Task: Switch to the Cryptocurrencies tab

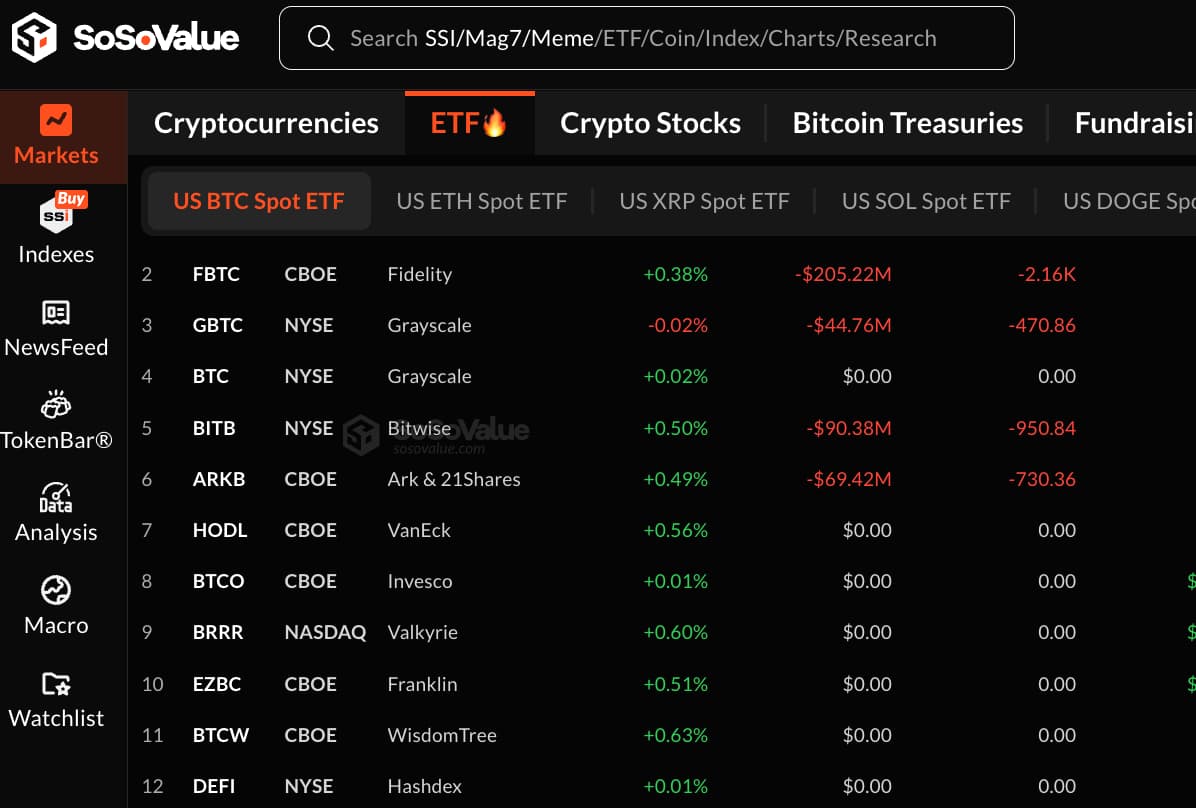Action: 265,122
